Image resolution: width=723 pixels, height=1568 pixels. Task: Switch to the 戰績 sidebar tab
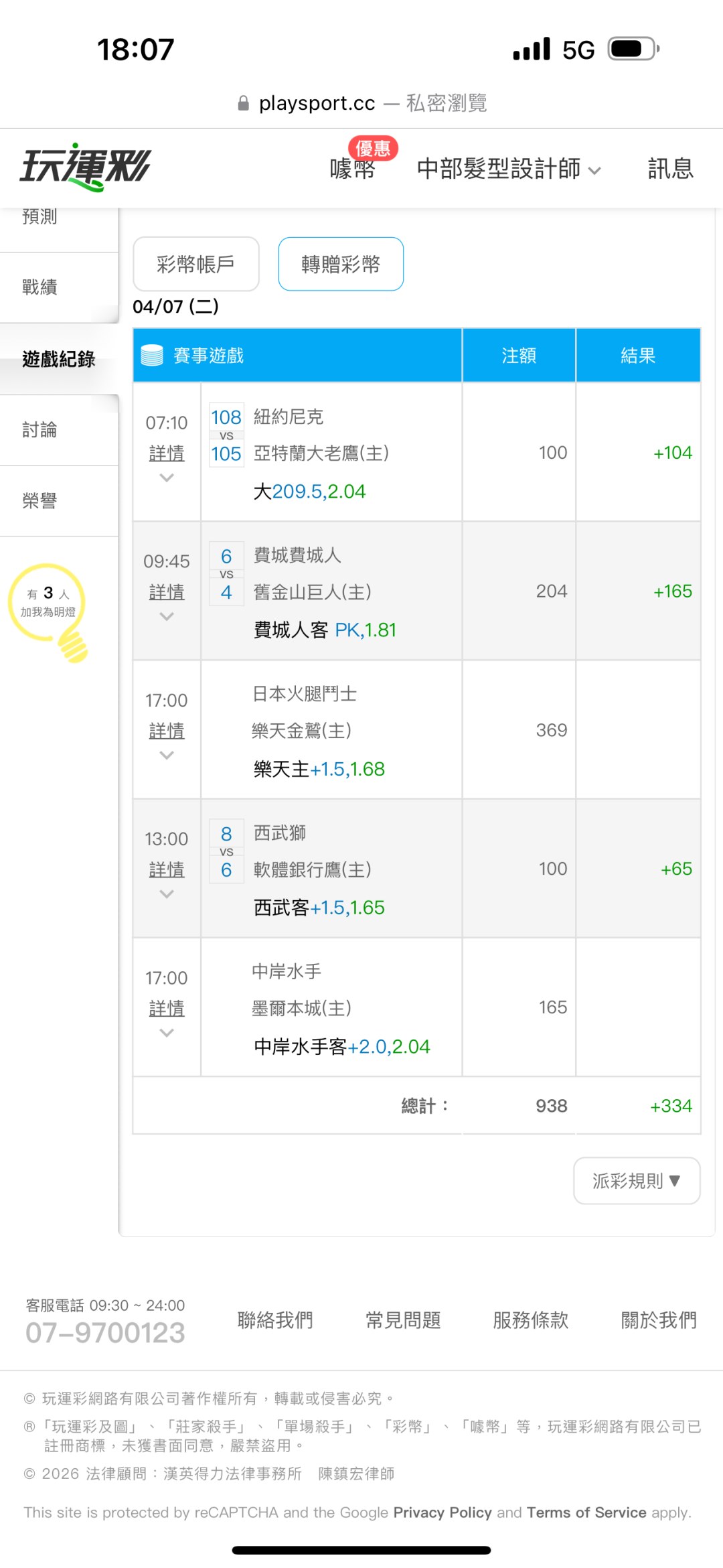(x=40, y=287)
